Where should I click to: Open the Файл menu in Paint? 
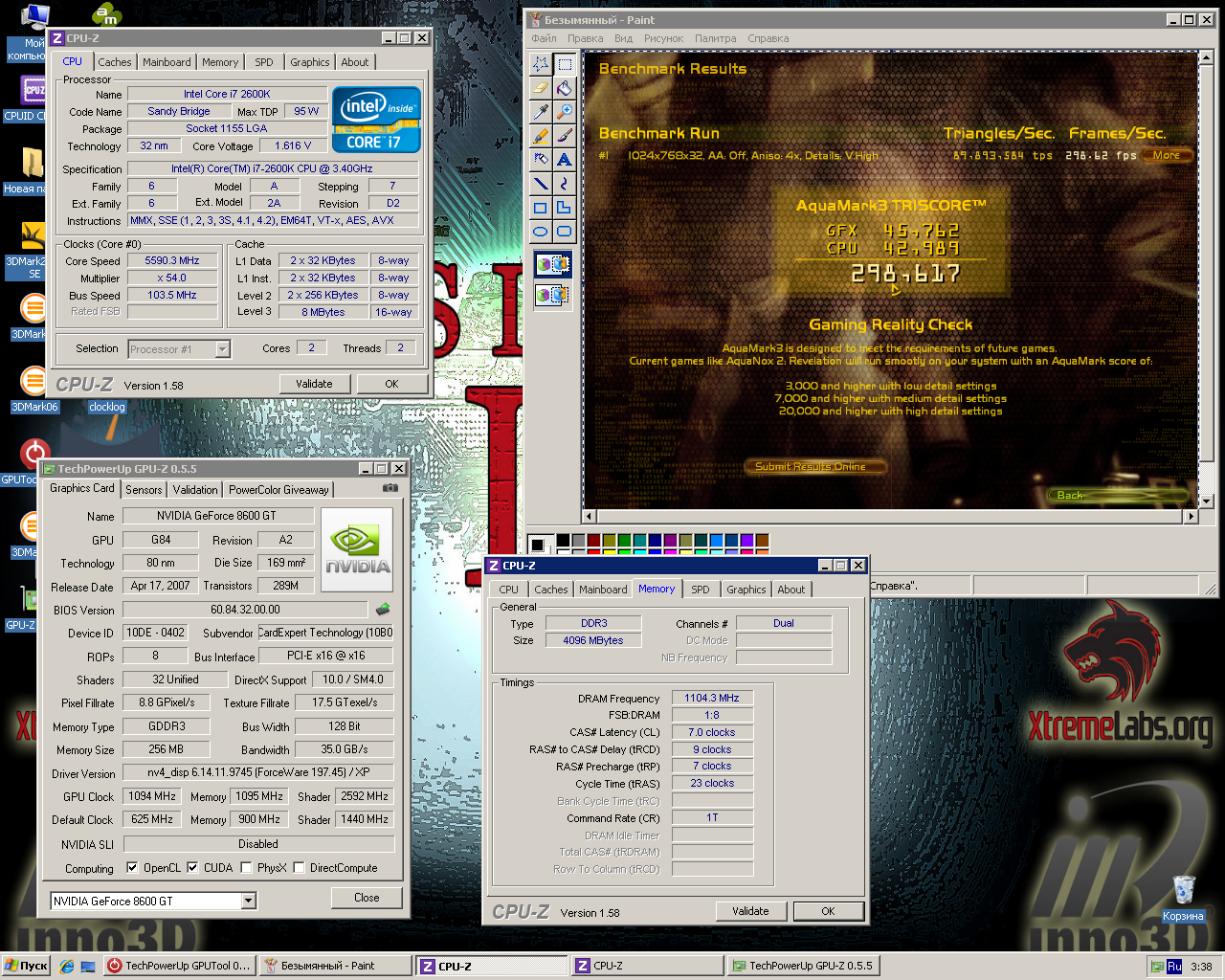[x=544, y=38]
